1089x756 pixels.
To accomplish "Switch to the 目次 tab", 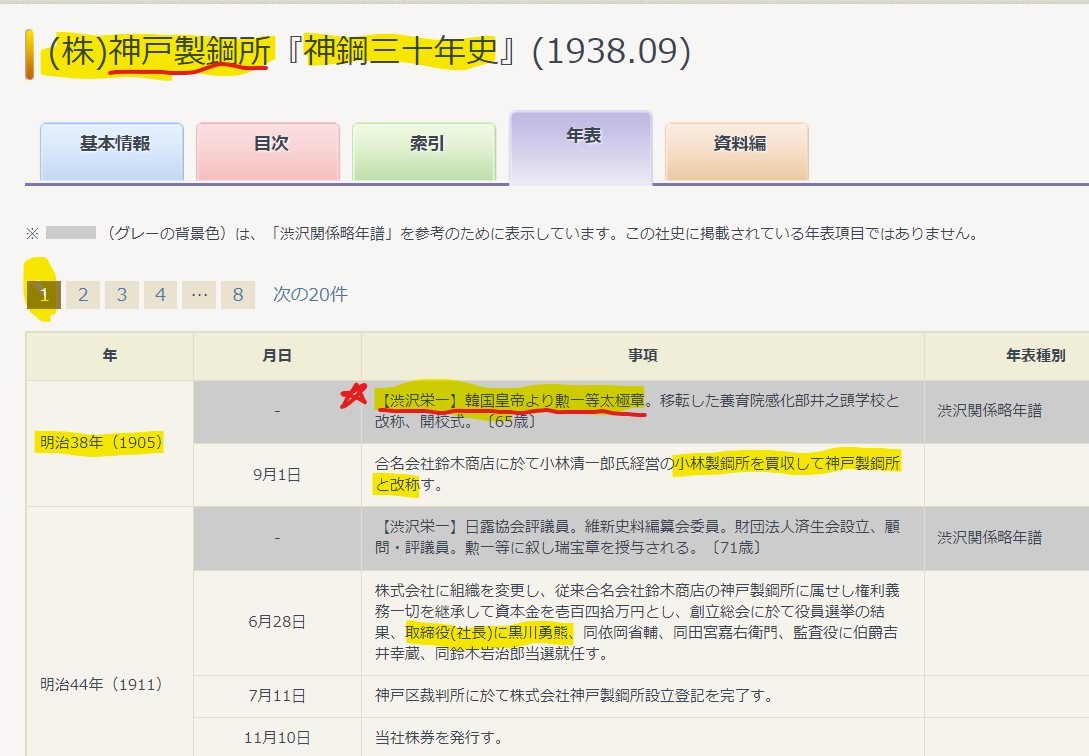I will click(x=268, y=151).
